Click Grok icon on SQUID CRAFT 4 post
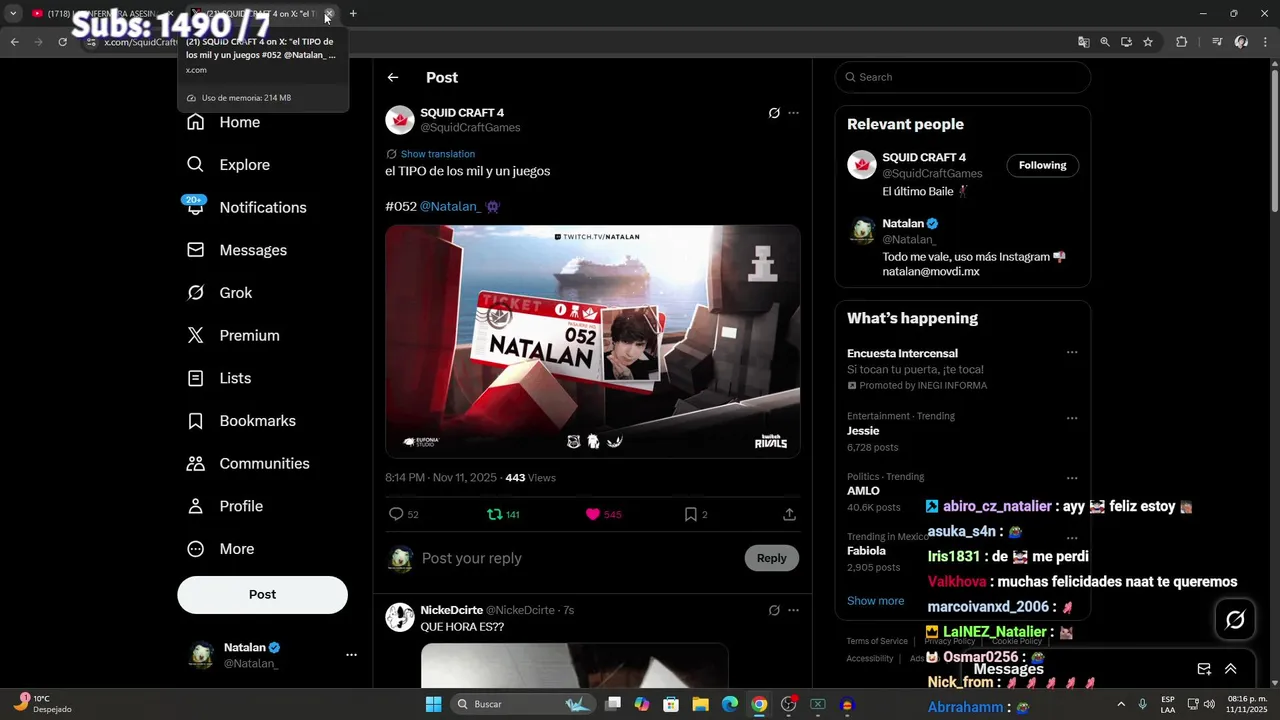Image resolution: width=1280 pixels, height=720 pixels. (774, 113)
